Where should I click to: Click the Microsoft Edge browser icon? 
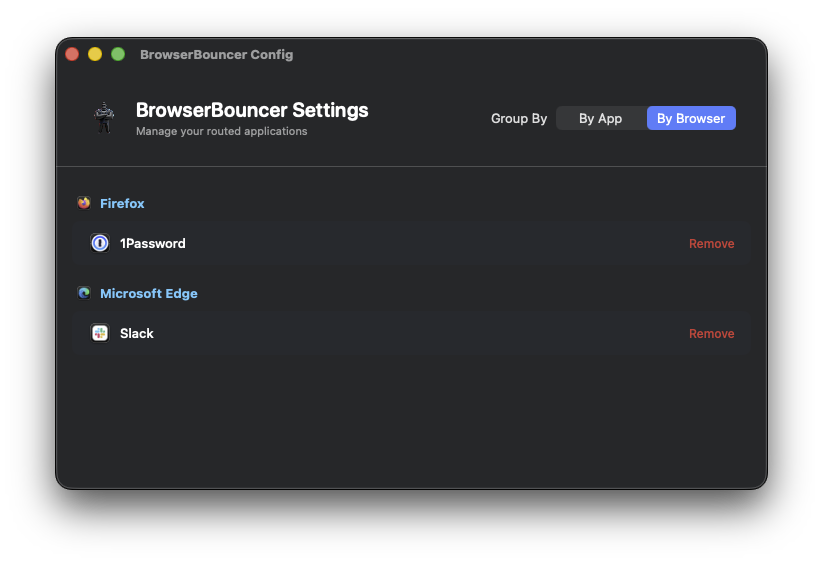tap(84, 293)
